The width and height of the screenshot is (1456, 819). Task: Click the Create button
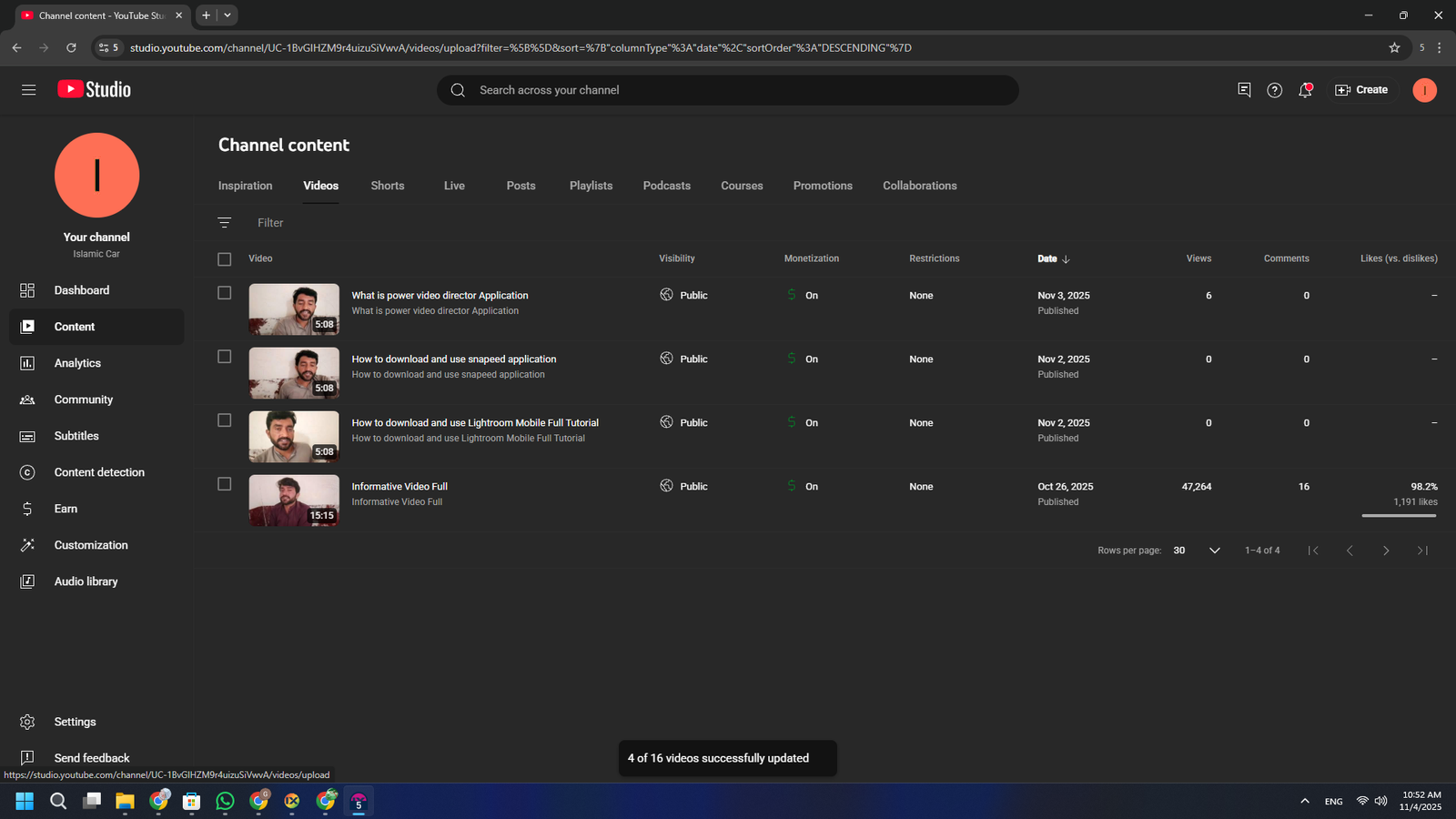(1361, 90)
